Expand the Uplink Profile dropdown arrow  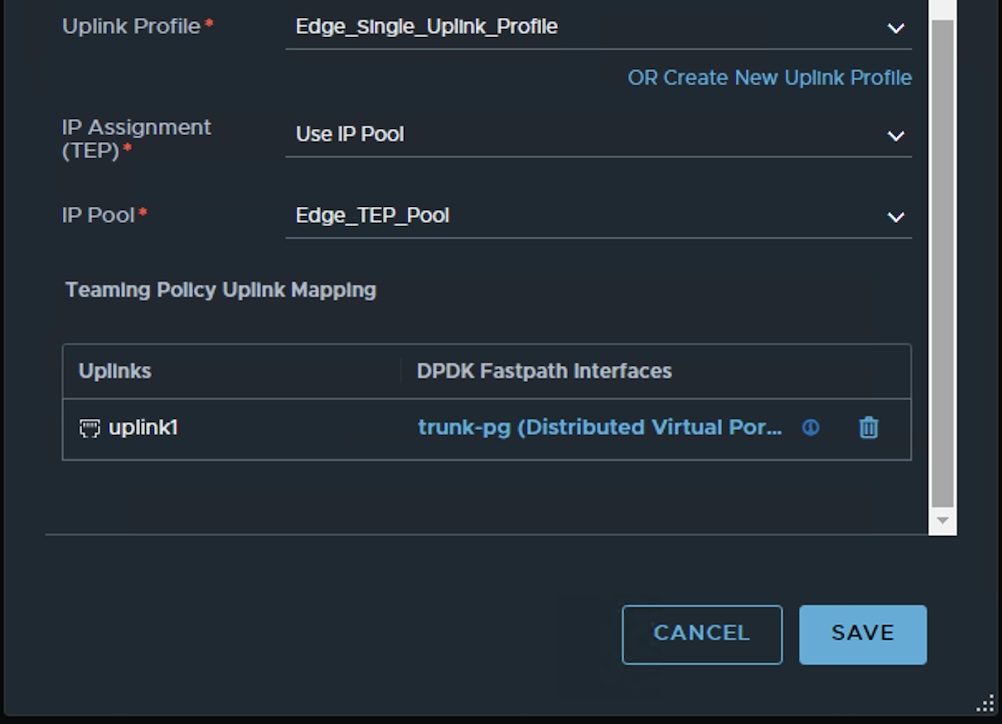[x=895, y=28]
